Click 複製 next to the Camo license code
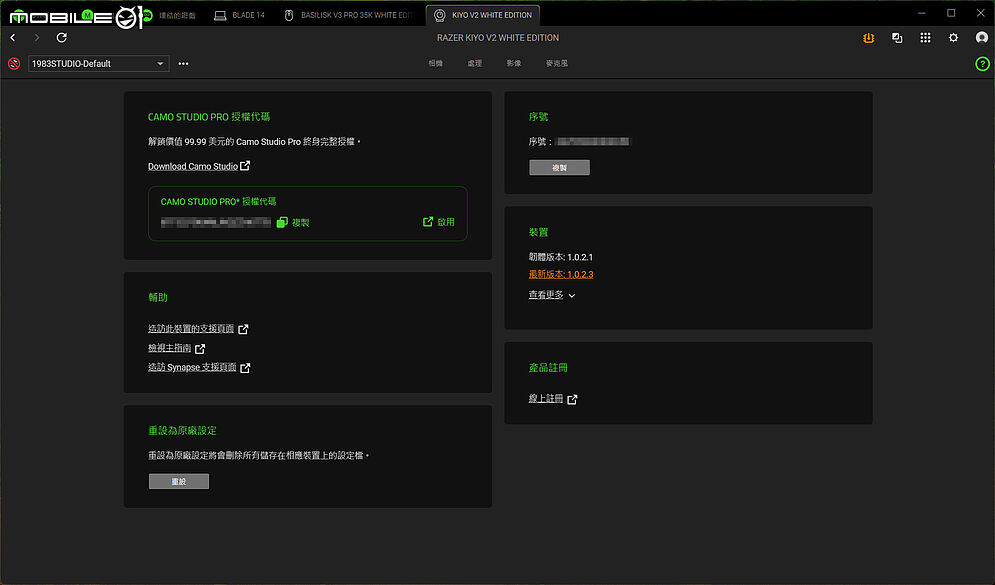 click(300, 223)
